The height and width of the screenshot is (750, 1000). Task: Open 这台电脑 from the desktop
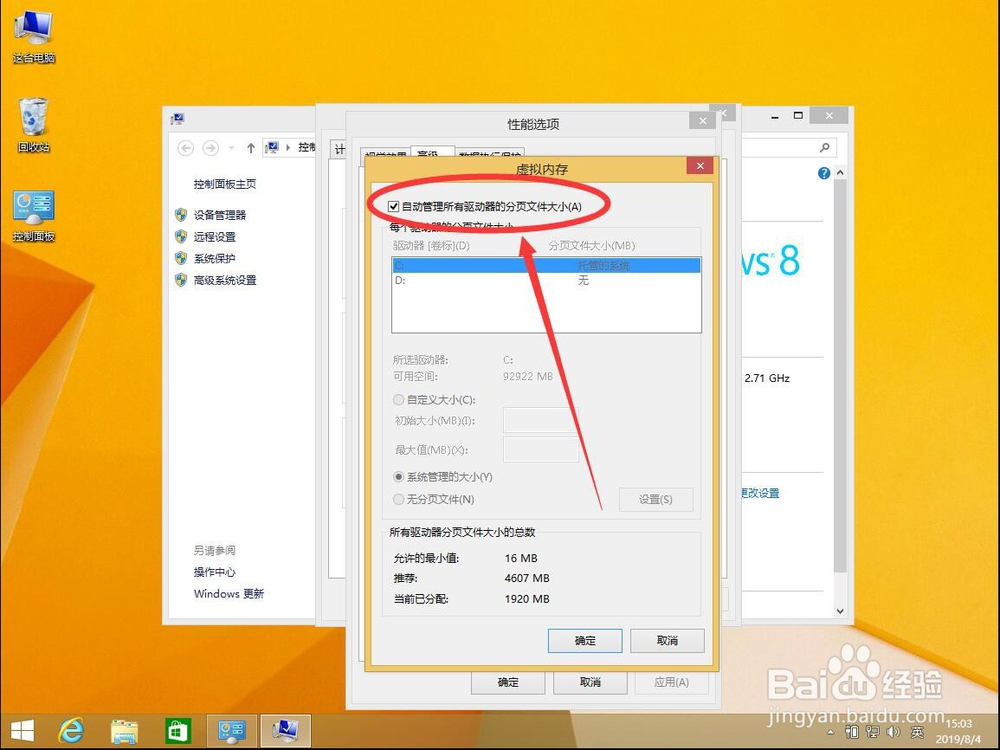[33, 28]
